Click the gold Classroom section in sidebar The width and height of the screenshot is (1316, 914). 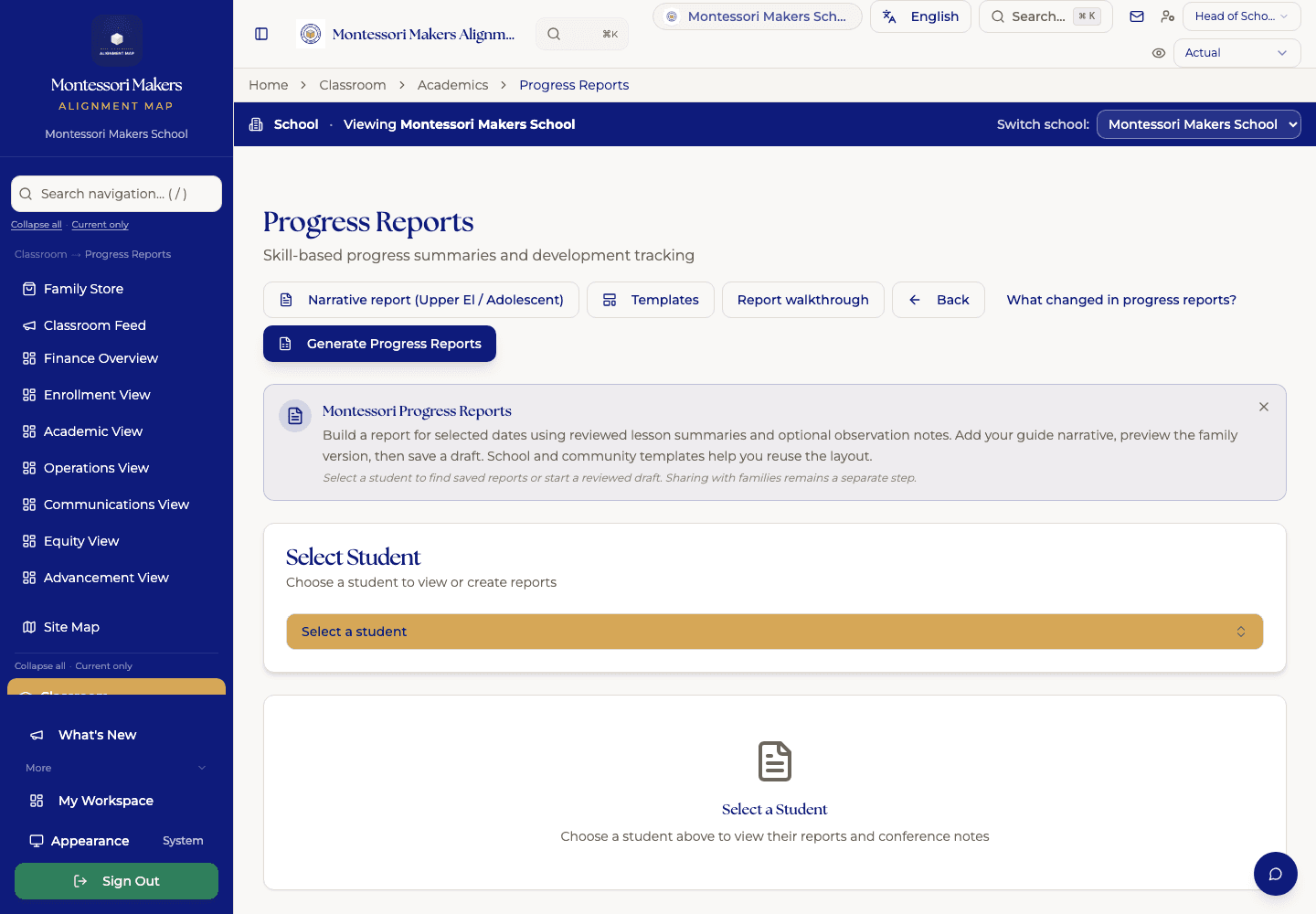(x=116, y=686)
